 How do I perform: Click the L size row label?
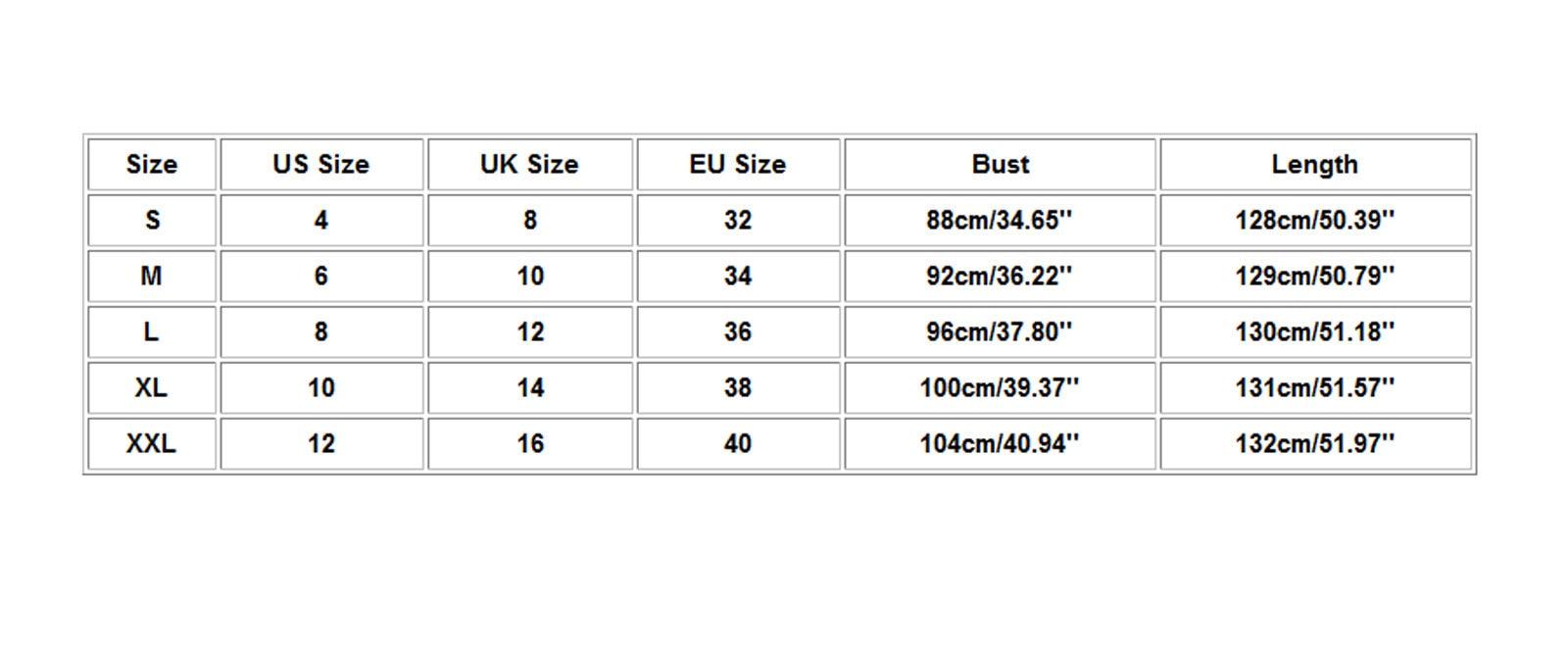tap(152, 331)
